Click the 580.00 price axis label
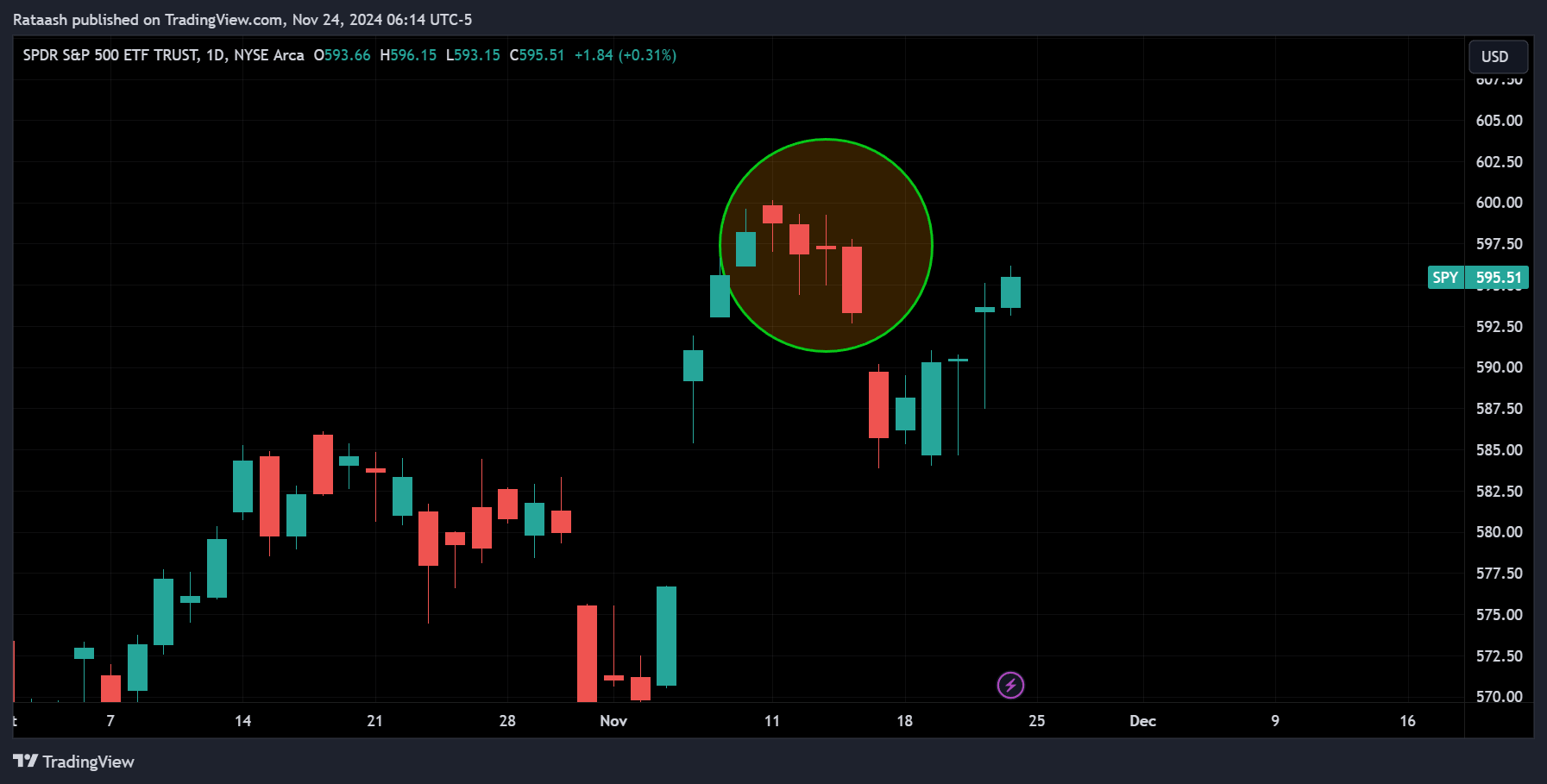This screenshot has width=1547, height=784. tap(1499, 532)
